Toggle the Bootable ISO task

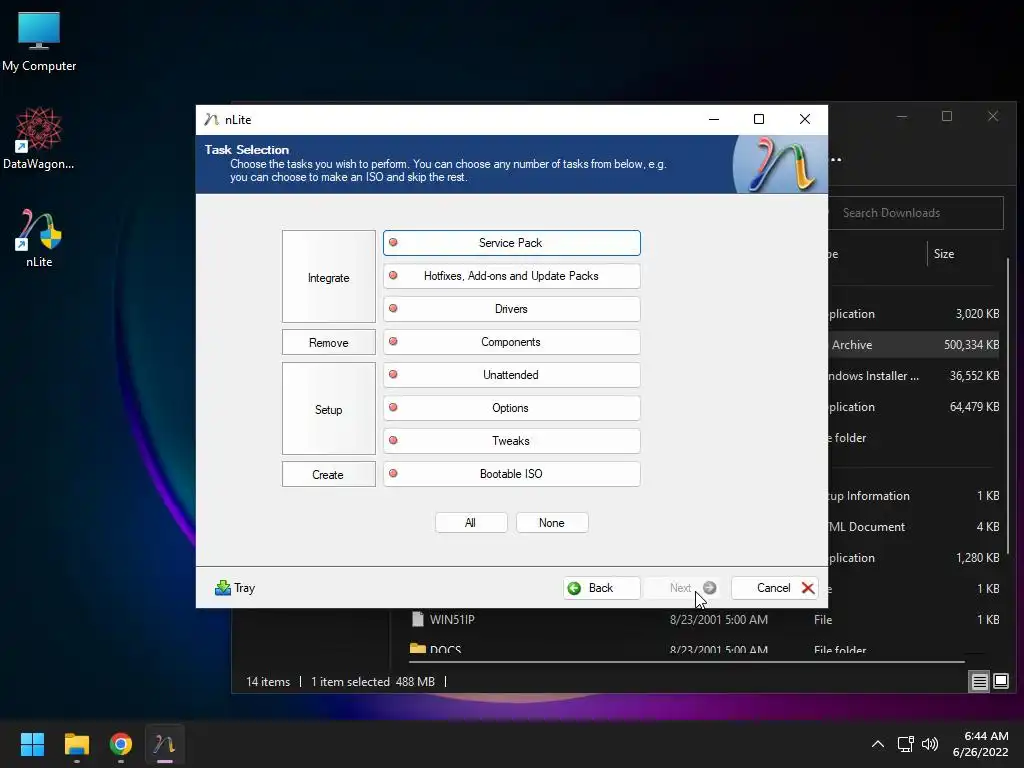pos(511,473)
